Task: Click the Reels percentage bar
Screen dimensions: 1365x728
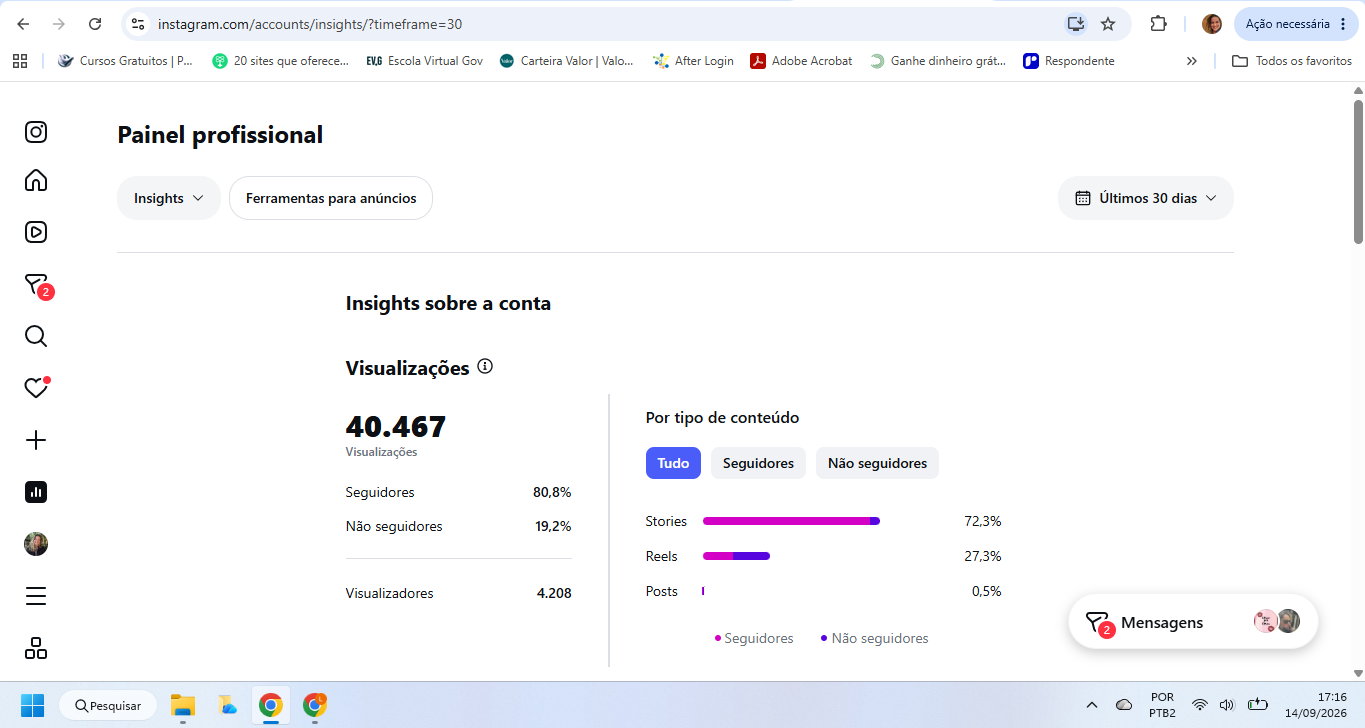Action: click(736, 556)
